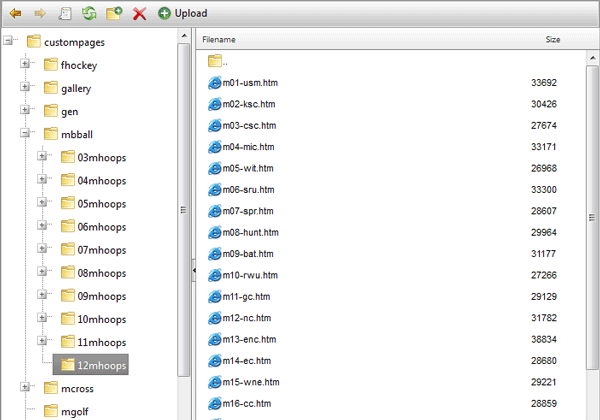Sort by the Filename column header
Image resolution: width=600 pixels, height=420 pixels.
[x=219, y=39]
